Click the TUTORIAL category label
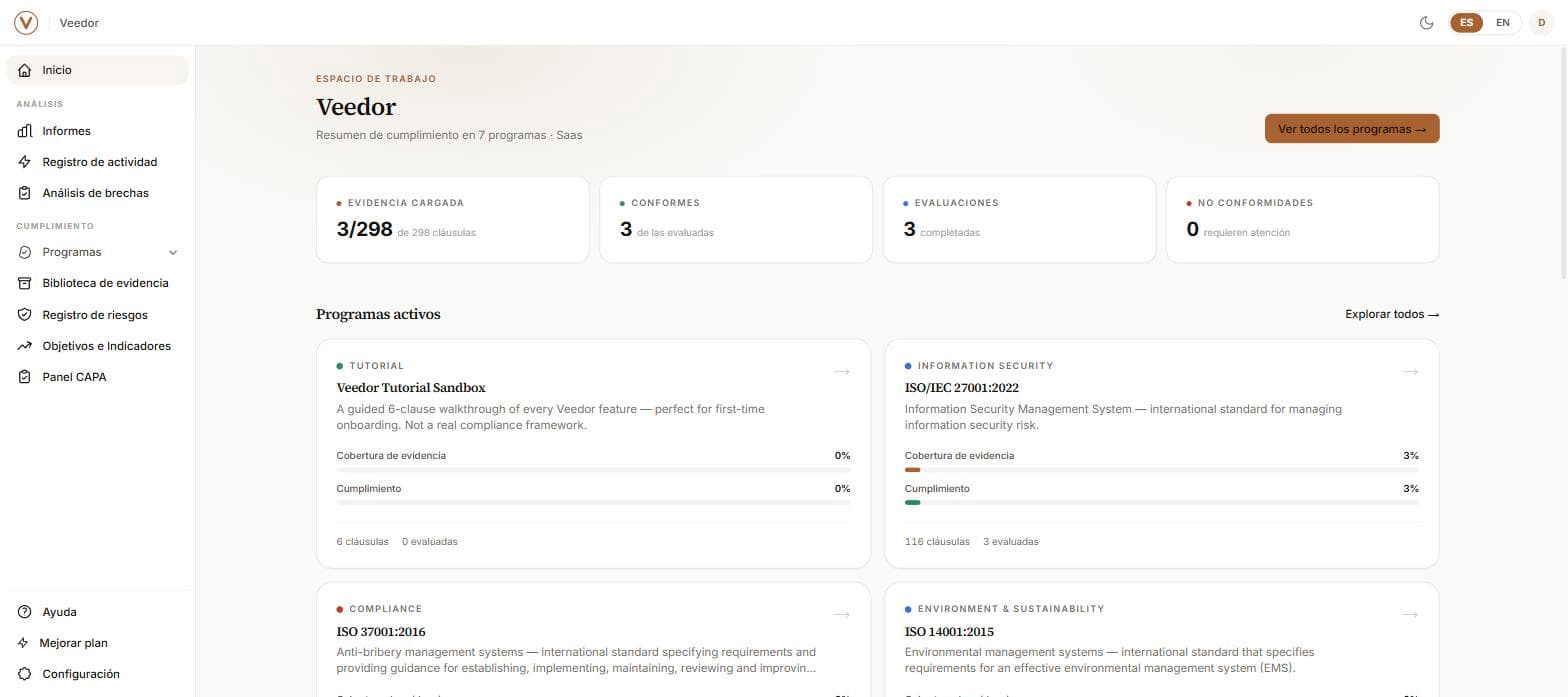Image resolution: width=1568 pixels, height=697 pixels. pyautogui.click(x=377, y=366)
